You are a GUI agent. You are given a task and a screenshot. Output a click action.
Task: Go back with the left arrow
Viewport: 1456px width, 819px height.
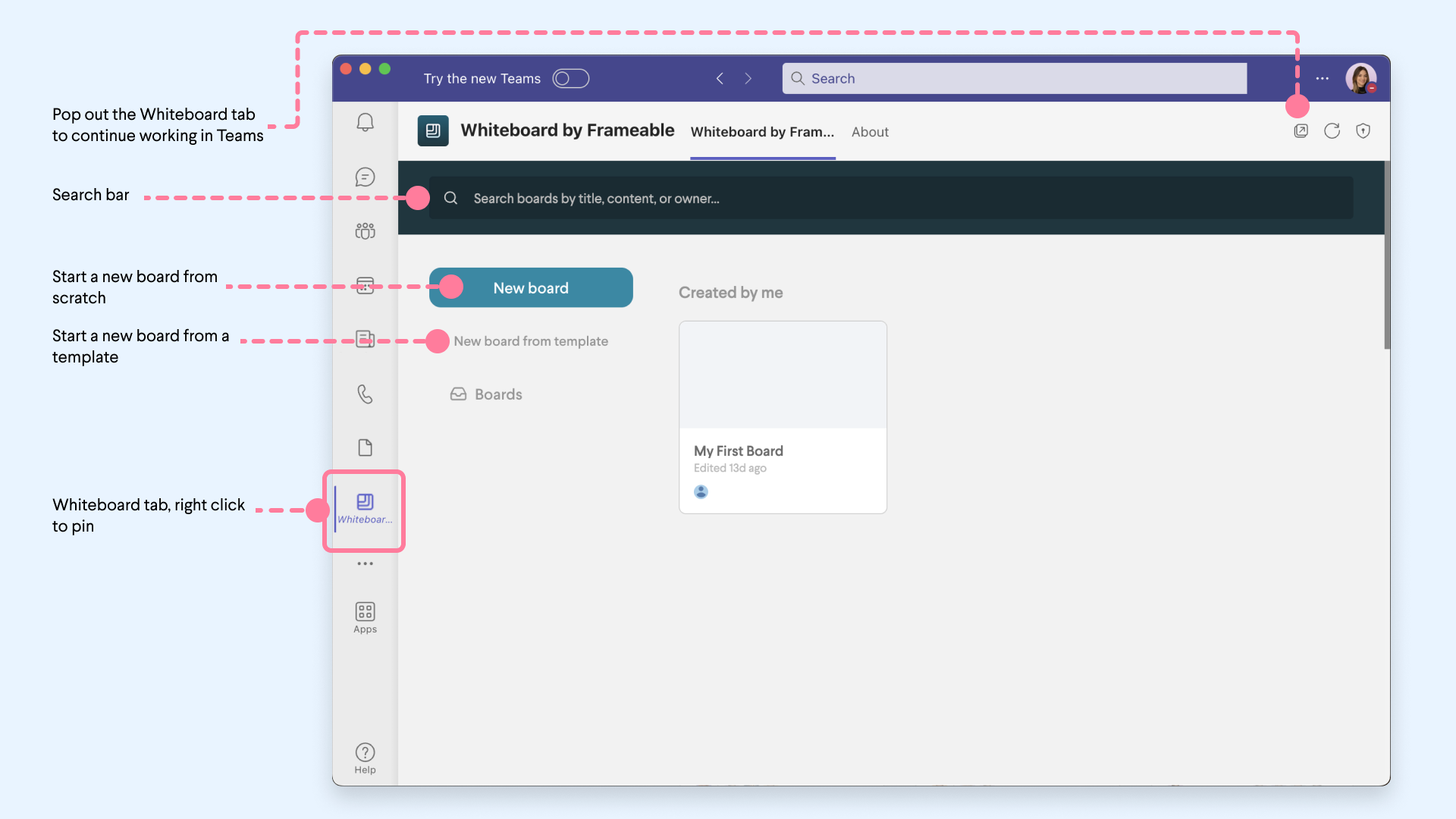[720, 79]
